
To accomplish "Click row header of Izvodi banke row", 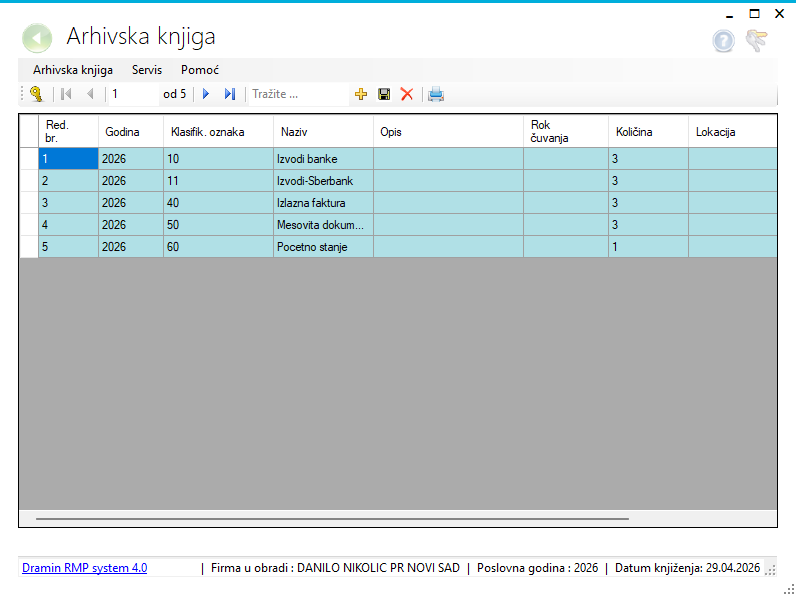I will click(x=29, y=159).
